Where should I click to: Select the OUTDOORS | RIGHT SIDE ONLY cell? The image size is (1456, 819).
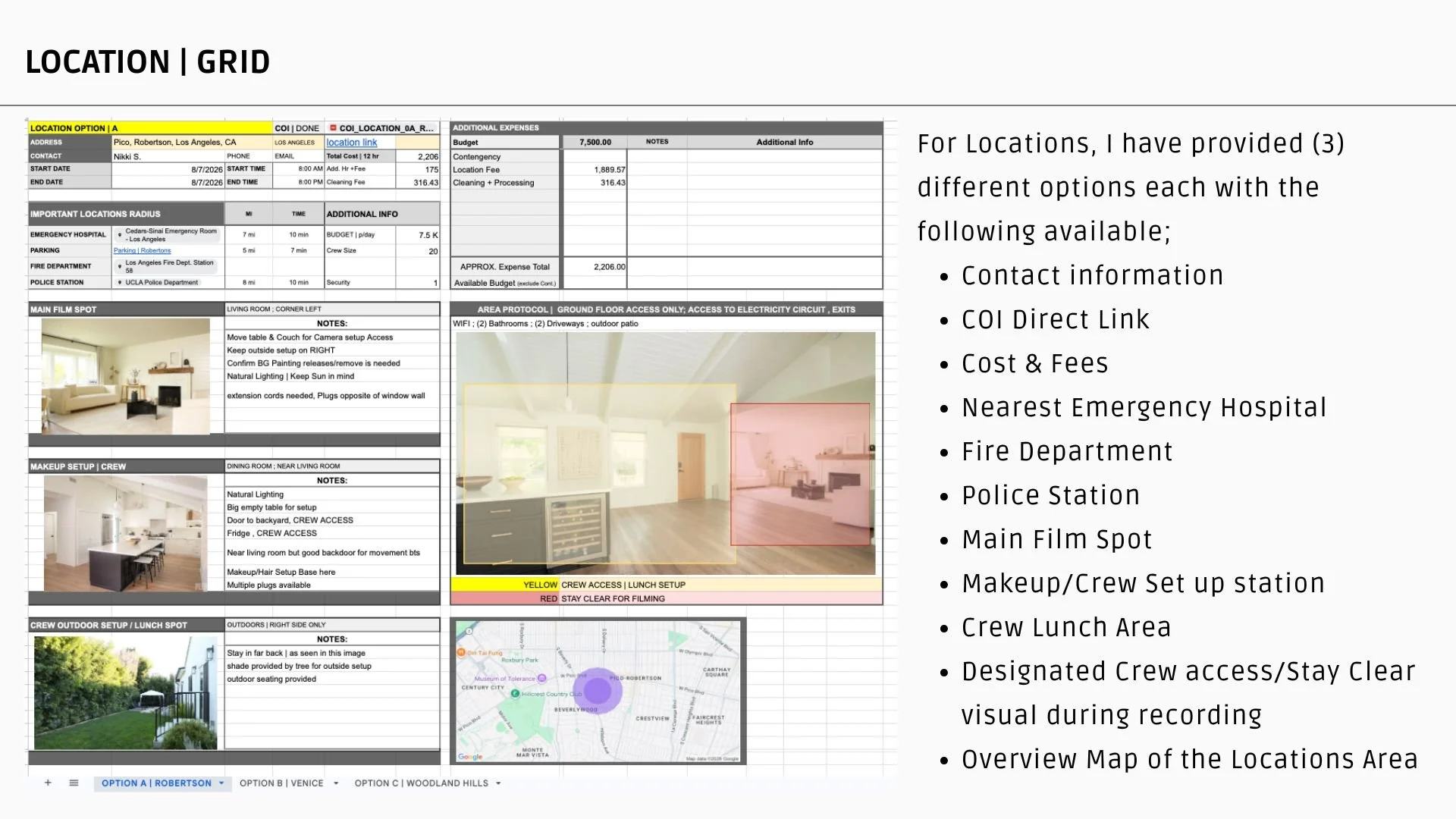point(332,625)
